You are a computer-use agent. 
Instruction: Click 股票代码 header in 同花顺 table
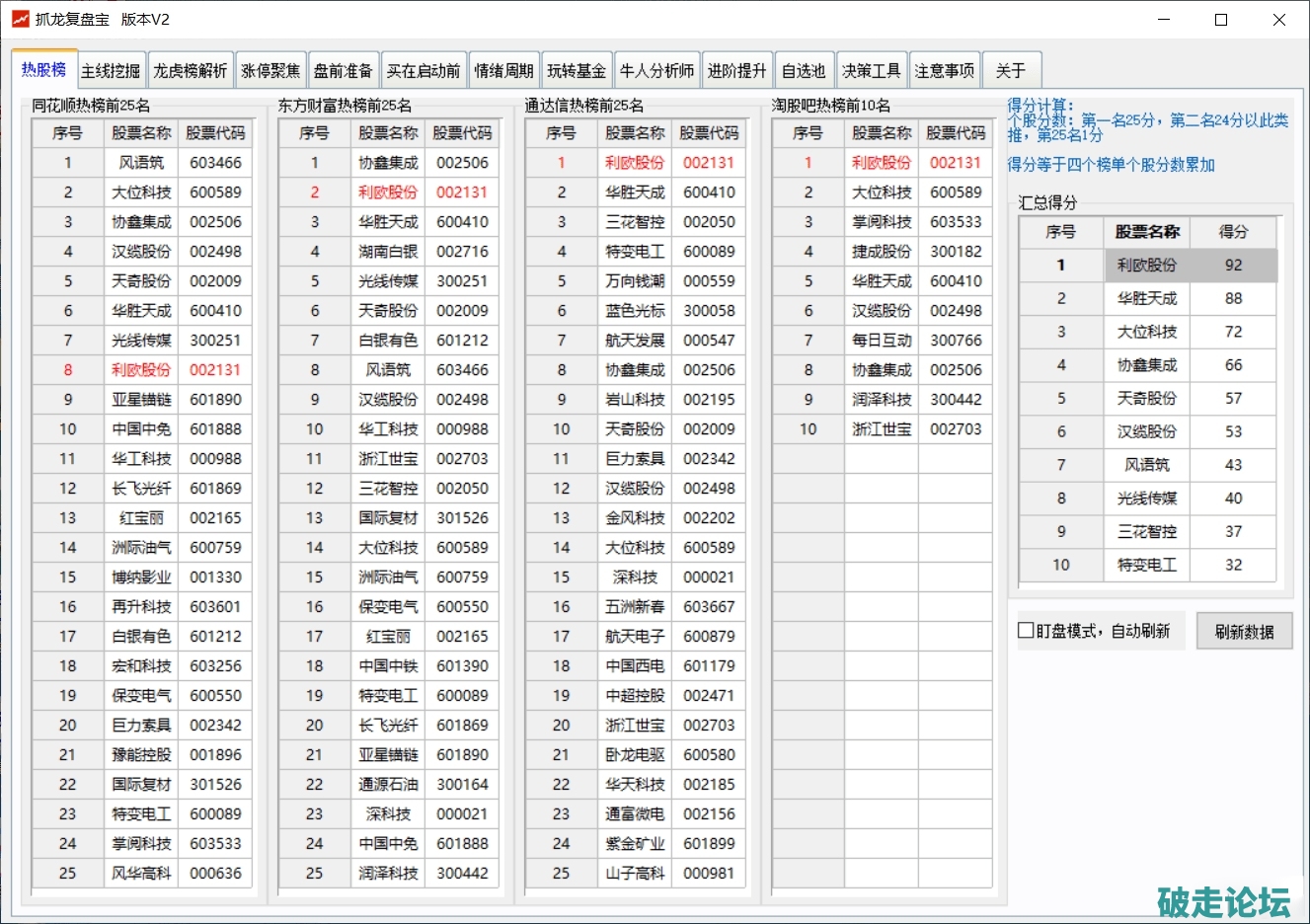point(215,133)
